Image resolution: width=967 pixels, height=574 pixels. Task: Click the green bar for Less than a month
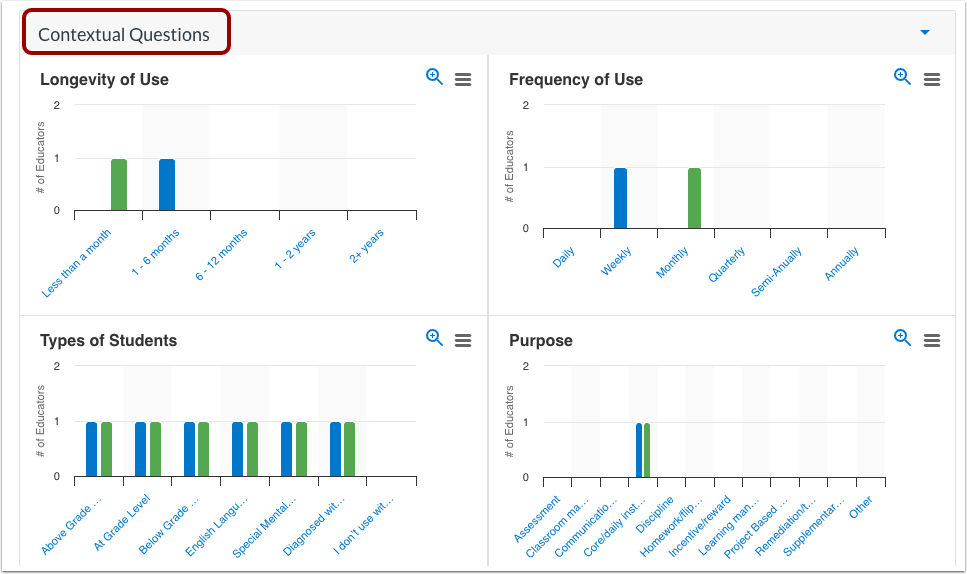click(119, 185)
